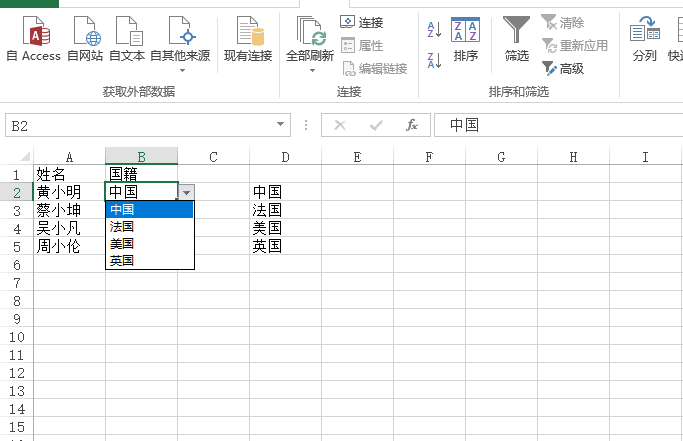Click cell A1 containing 姓名
The width and height of the screenshot is (683, 441).
[69, 174]
